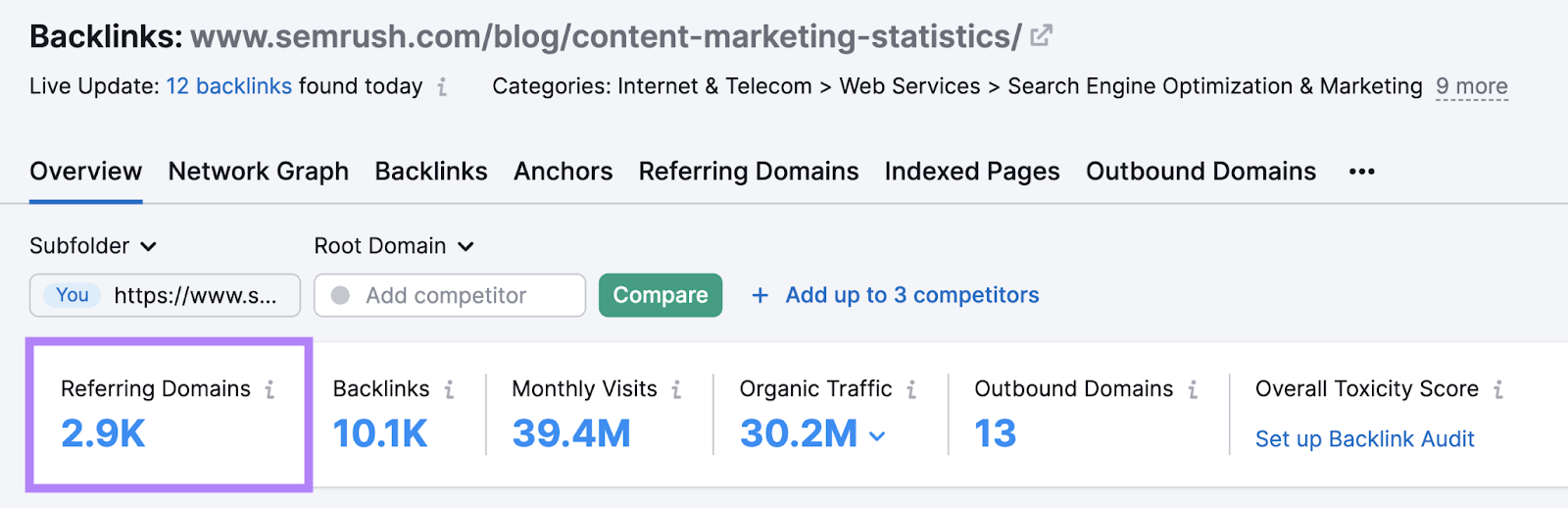Click the info icon next to Live Update
Viewport: 1568px width, 508px height.
point(443,87)
